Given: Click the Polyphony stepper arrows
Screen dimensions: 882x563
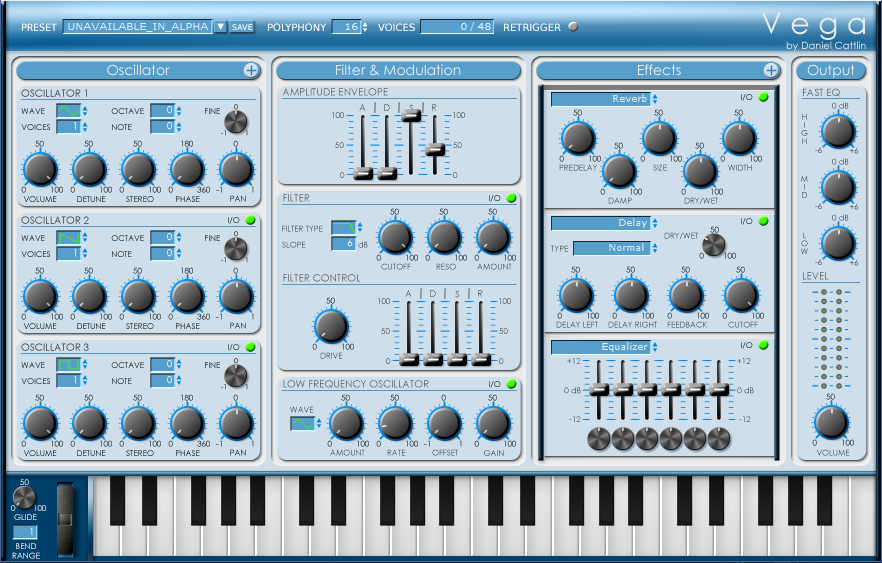Looking at the screenshot, I should click(364, 27).
